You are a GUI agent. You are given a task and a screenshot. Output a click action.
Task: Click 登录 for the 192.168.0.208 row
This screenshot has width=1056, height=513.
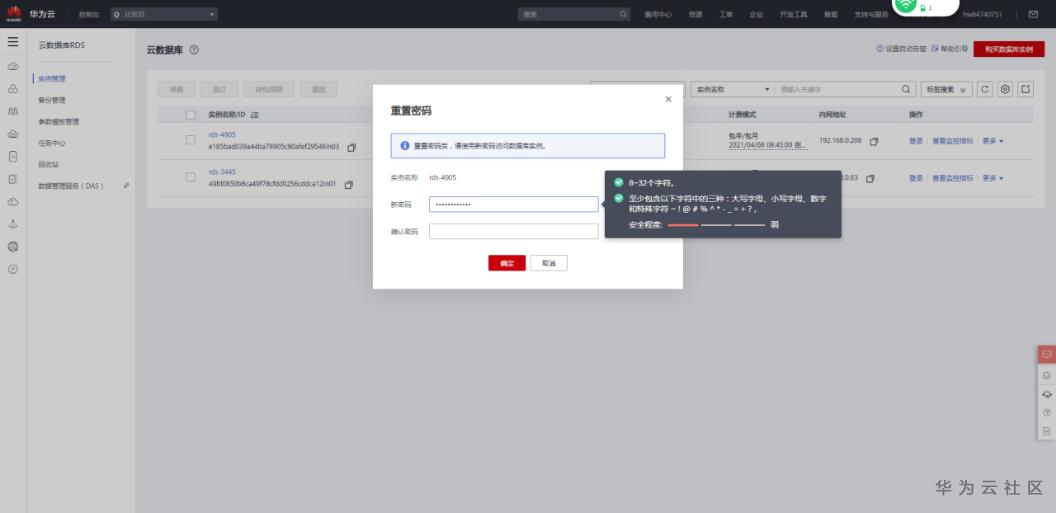[916, 141]
